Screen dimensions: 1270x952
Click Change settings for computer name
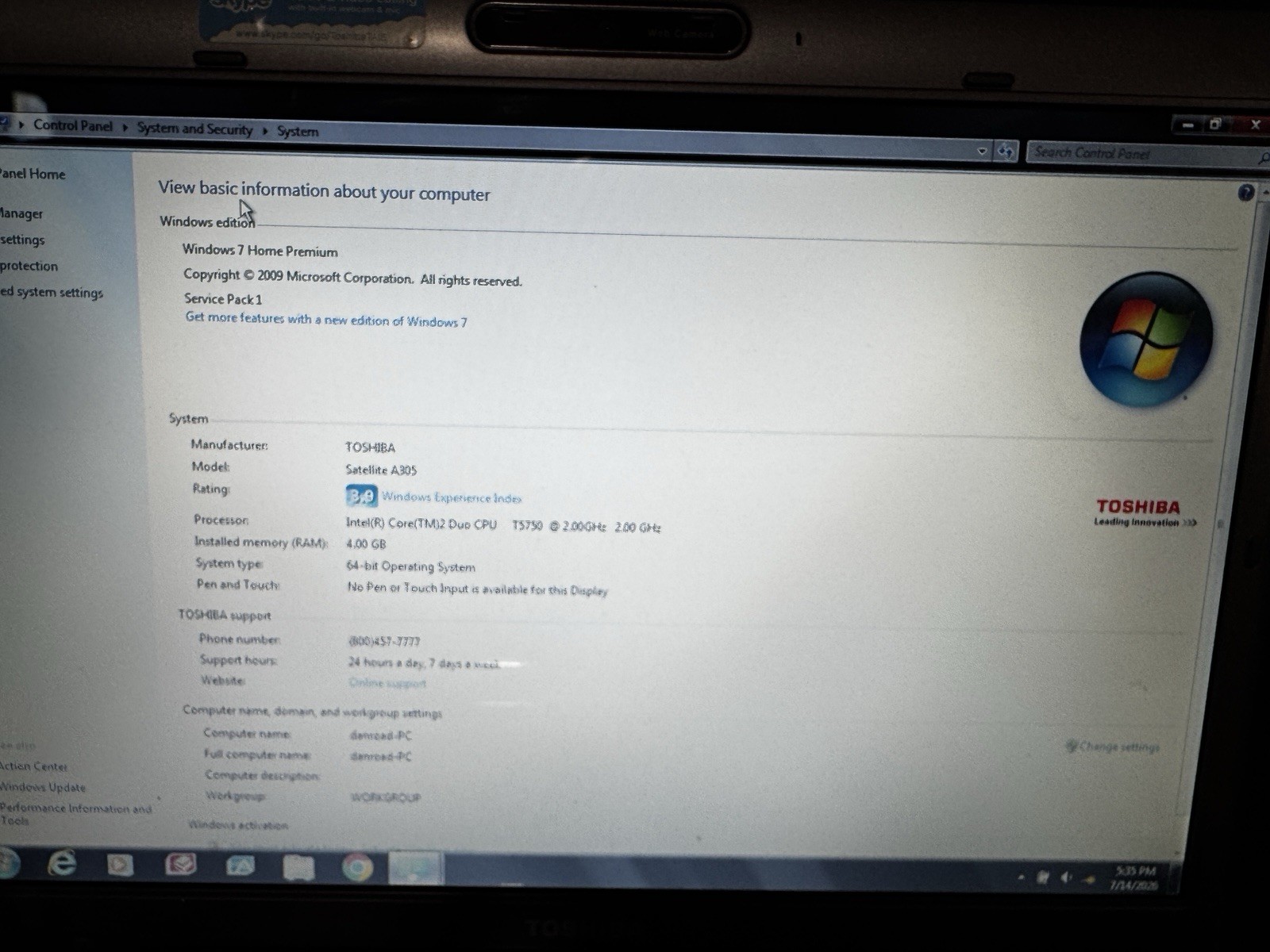click(1119, 747)
